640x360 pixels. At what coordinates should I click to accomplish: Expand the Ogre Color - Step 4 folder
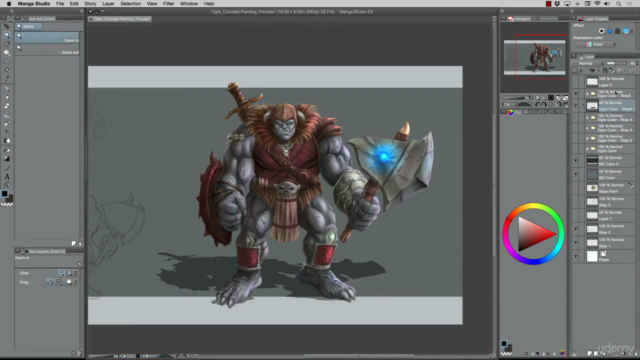[588, 118]
